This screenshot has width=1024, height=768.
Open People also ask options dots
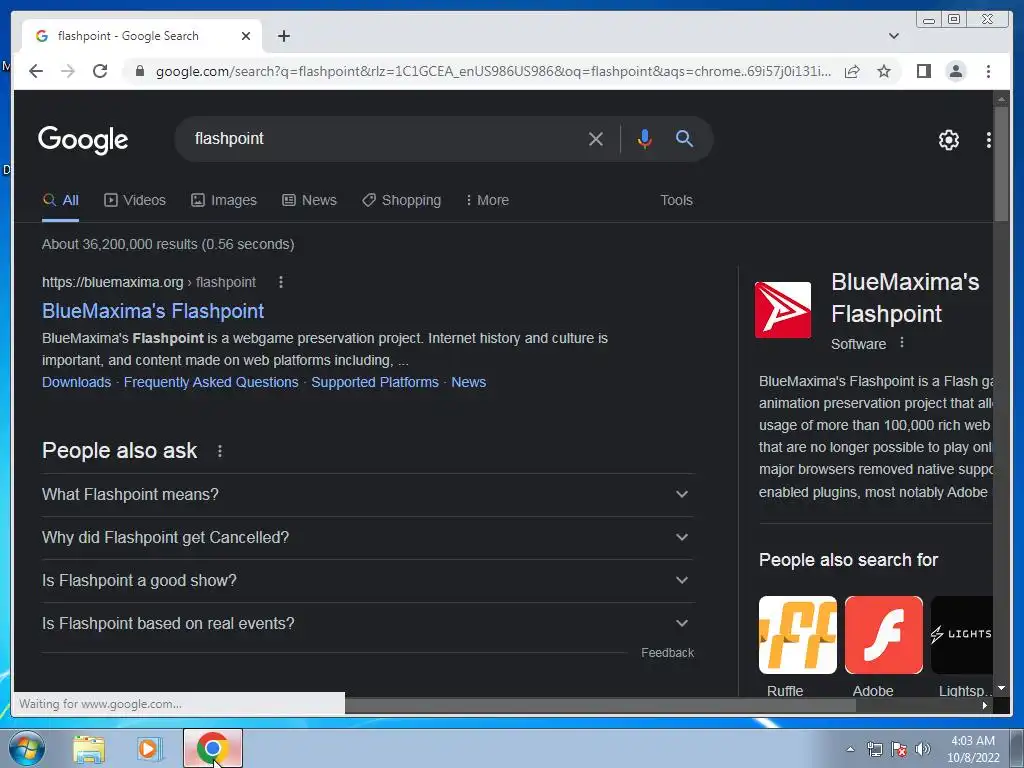point(219,451)
